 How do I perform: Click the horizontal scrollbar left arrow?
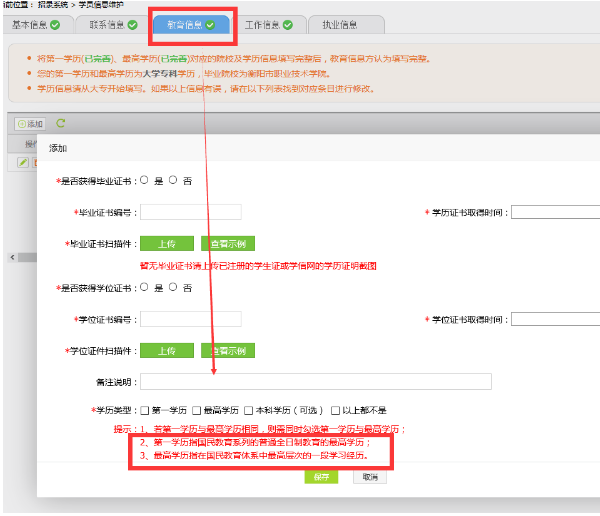click(13, 257)
